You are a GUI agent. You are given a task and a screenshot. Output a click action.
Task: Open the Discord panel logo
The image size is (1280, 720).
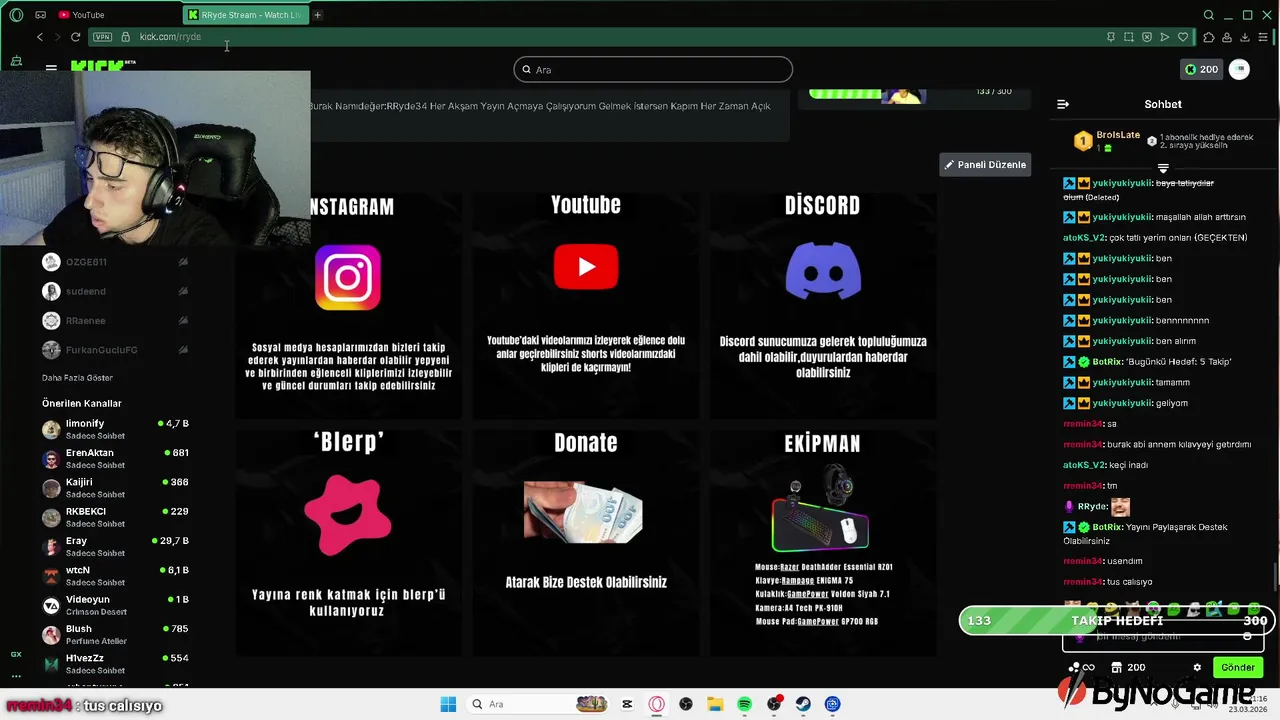click(823, 270)
